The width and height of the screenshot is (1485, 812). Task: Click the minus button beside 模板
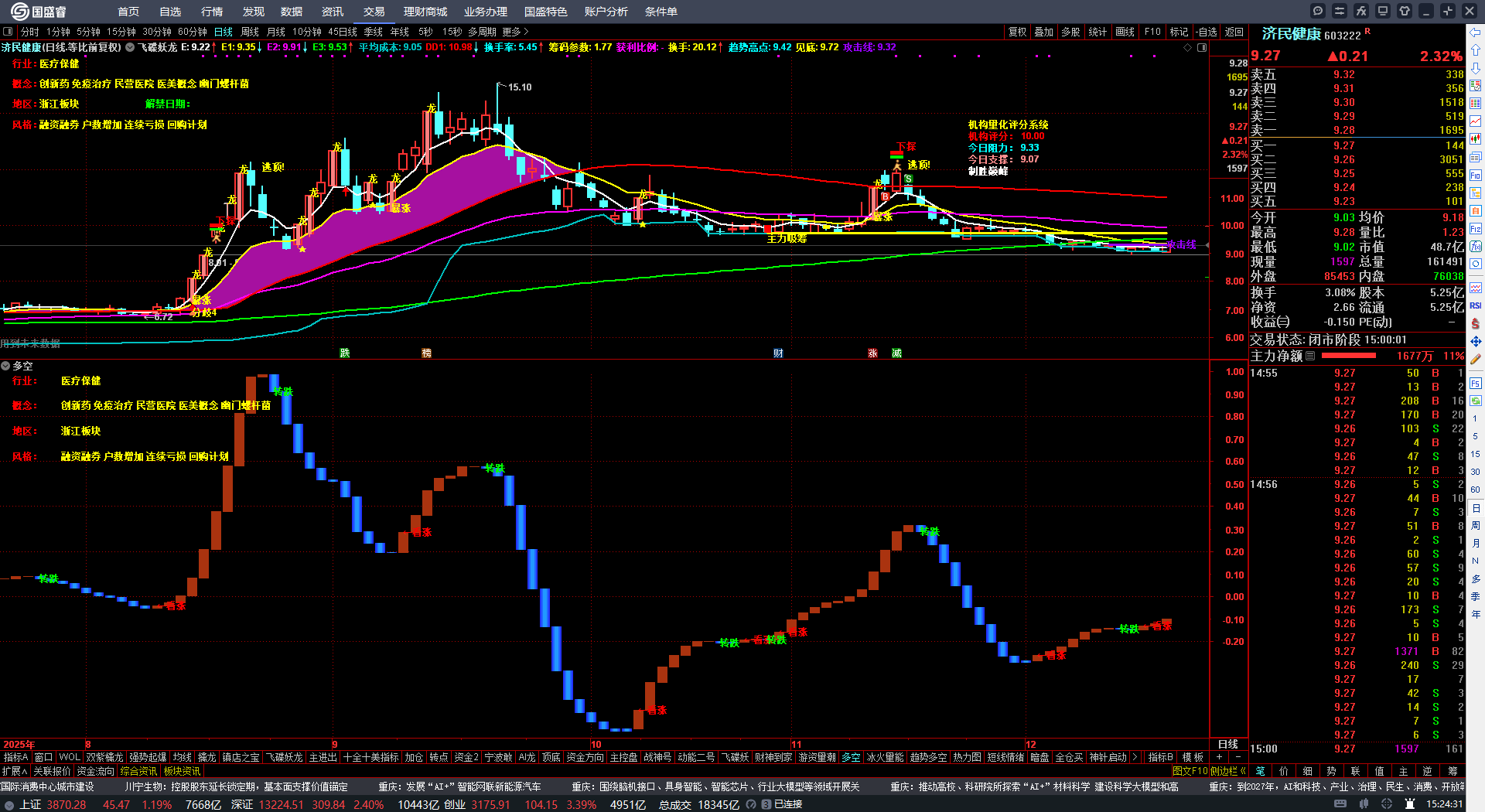[1237, 757]
